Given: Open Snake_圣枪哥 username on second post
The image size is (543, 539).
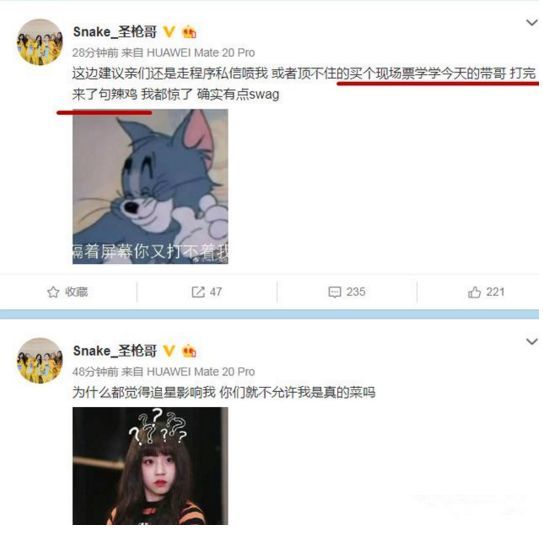Looking at the screenshot, I should point(115,351).
